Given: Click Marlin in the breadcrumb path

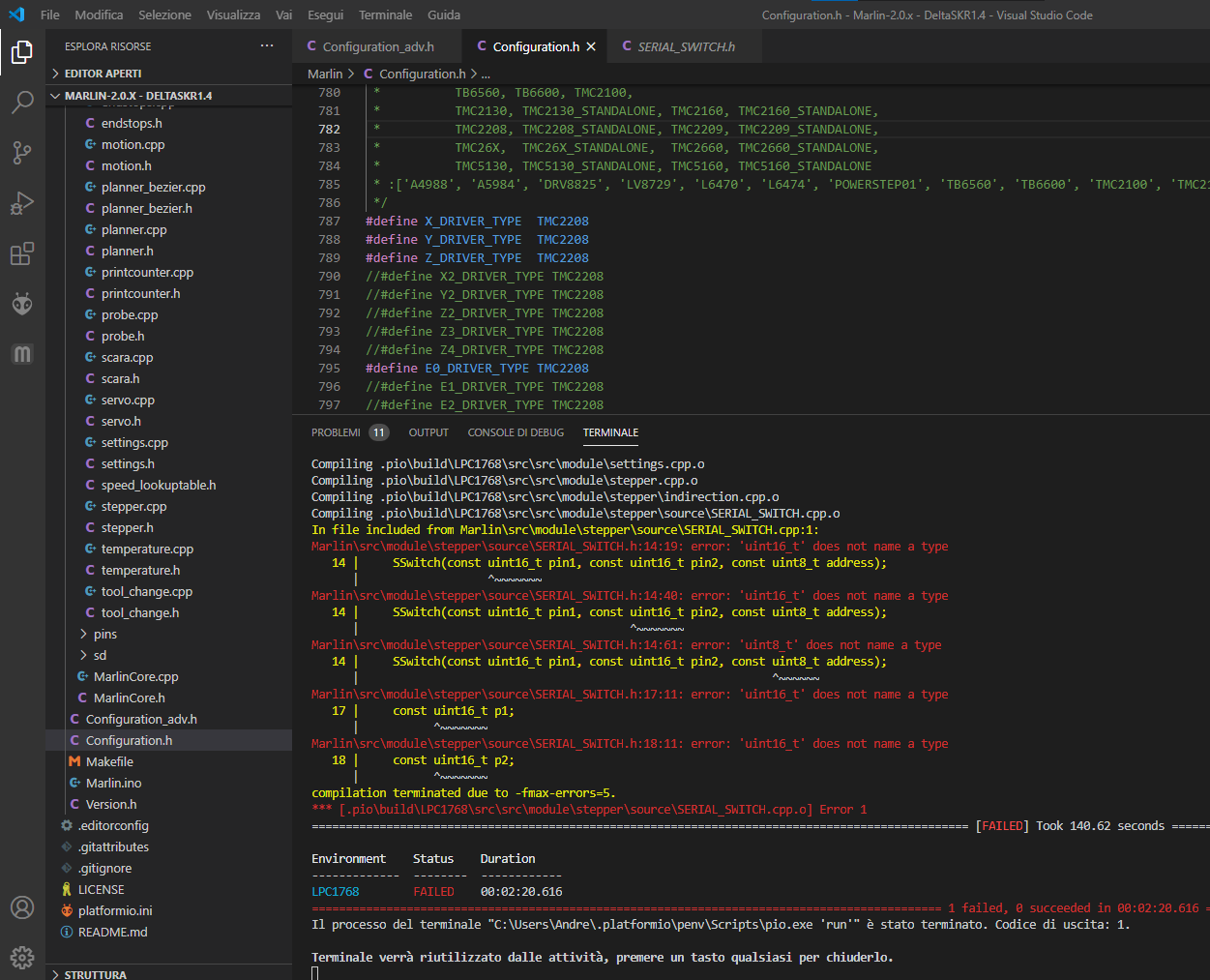Looking at the screenshot, I should click(325, 74).
